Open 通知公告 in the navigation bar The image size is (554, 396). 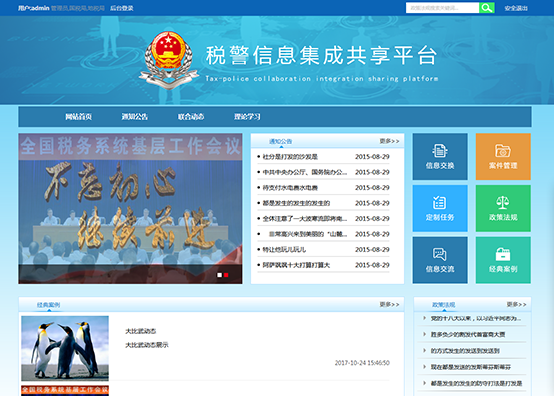135,117
